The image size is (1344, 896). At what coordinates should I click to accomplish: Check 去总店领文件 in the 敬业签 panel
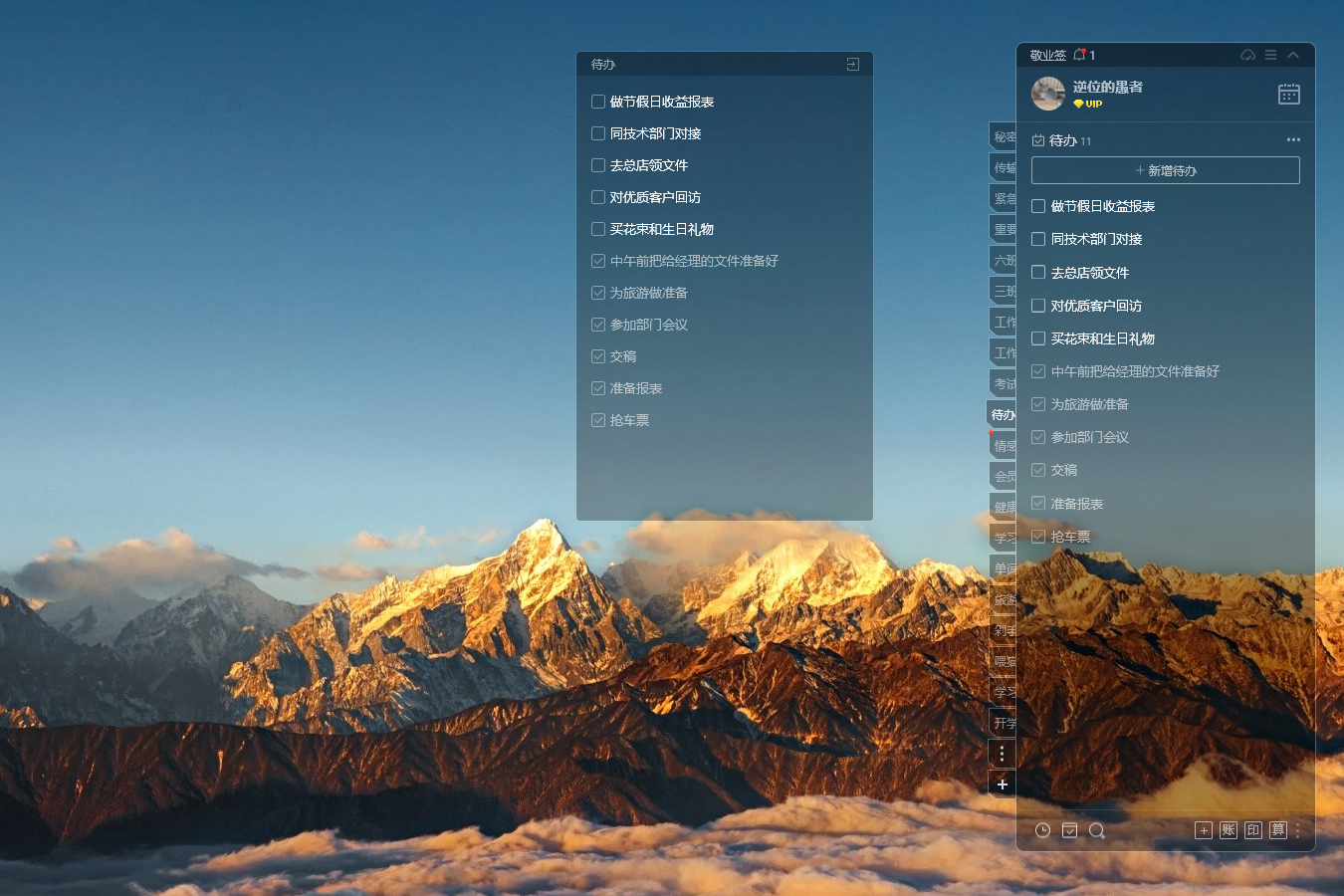click(x=1038, y=272)
